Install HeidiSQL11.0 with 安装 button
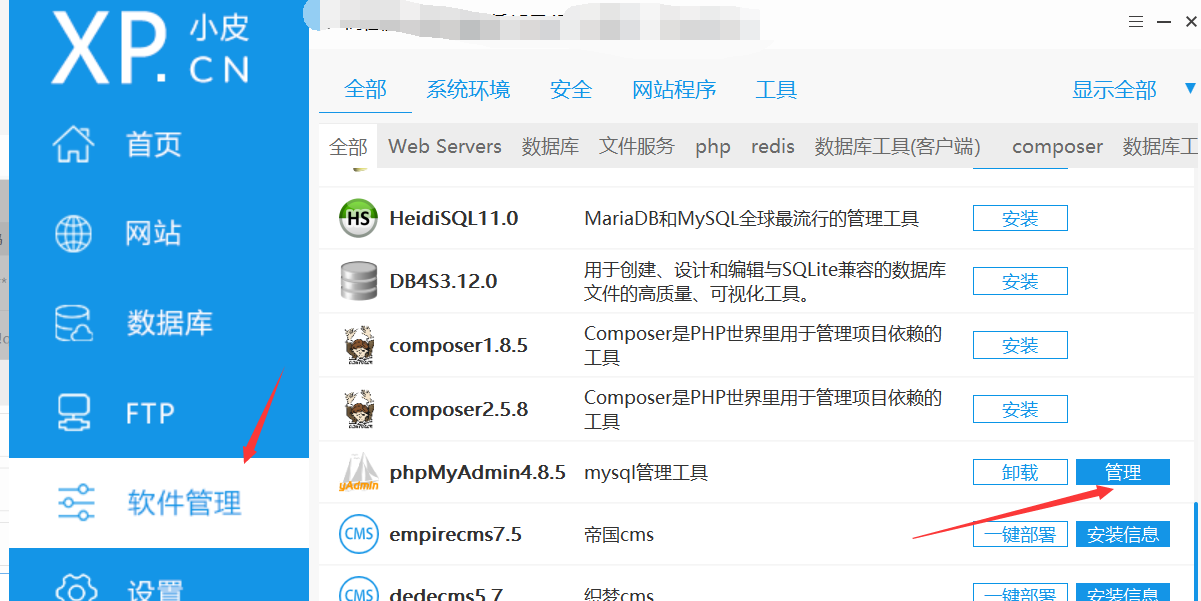Screen dimensions: 1201x601 pos(1020,218)
